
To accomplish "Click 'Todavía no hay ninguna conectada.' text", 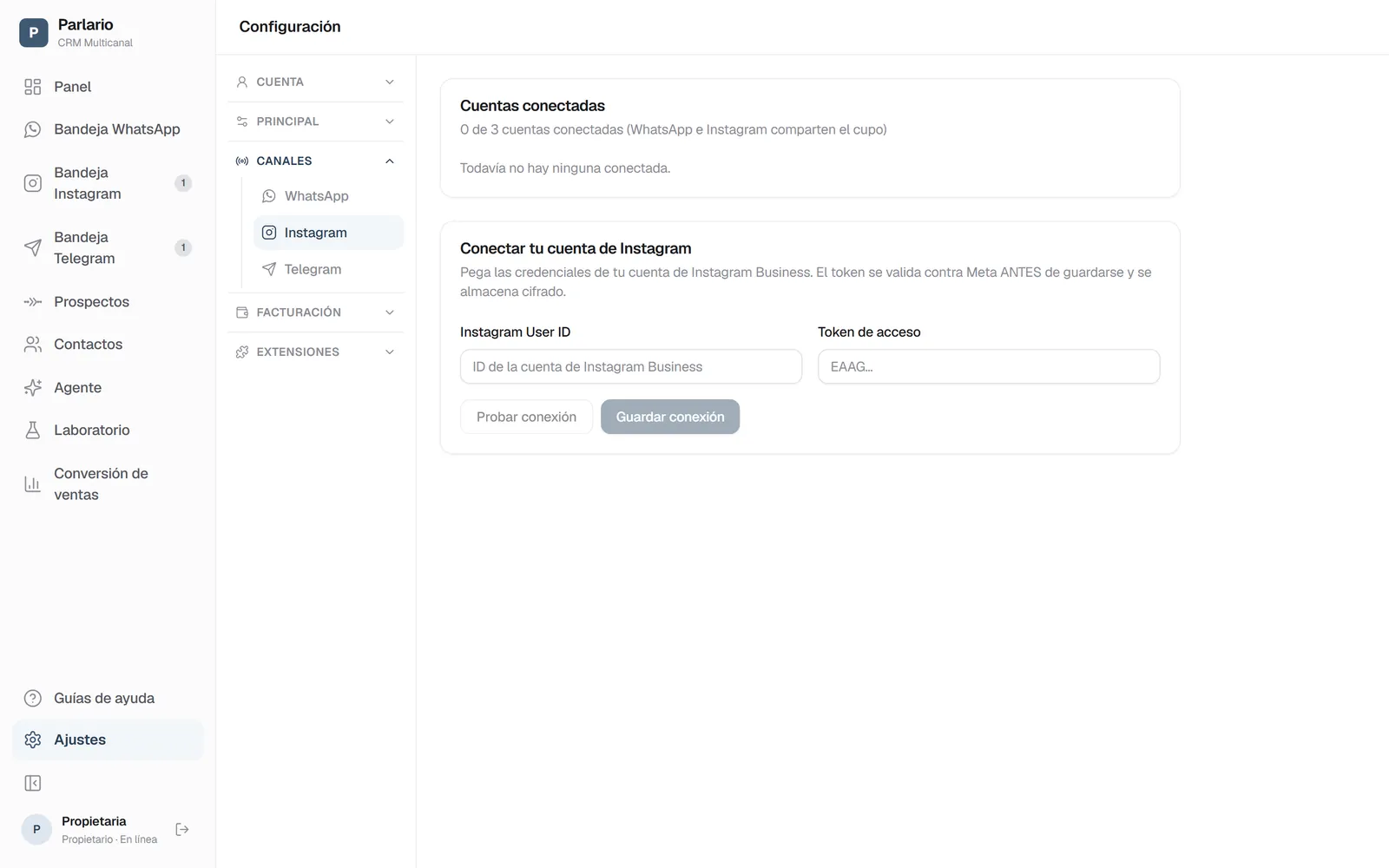I will [565, 168].
